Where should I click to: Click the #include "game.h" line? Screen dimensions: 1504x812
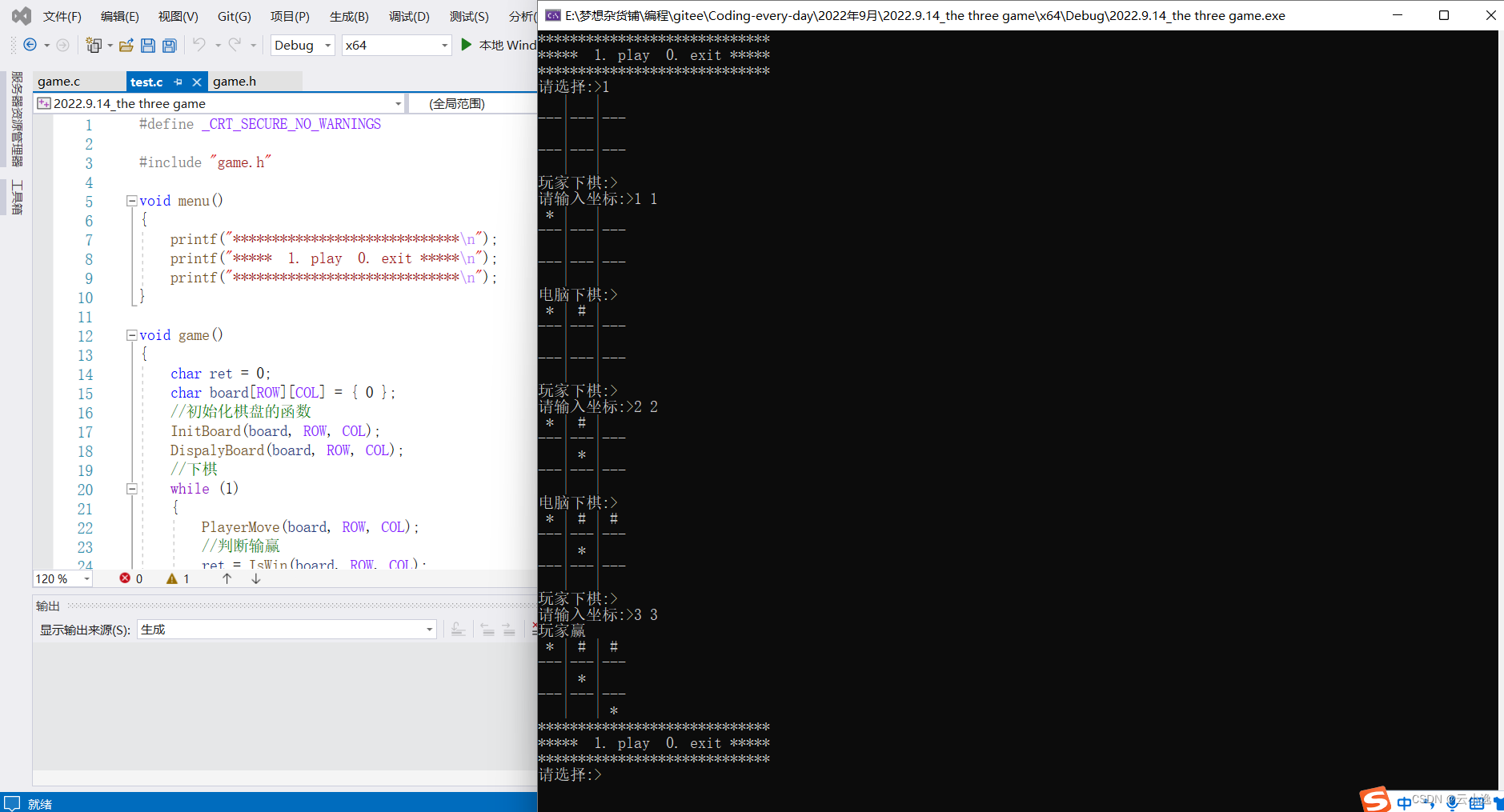205,162
